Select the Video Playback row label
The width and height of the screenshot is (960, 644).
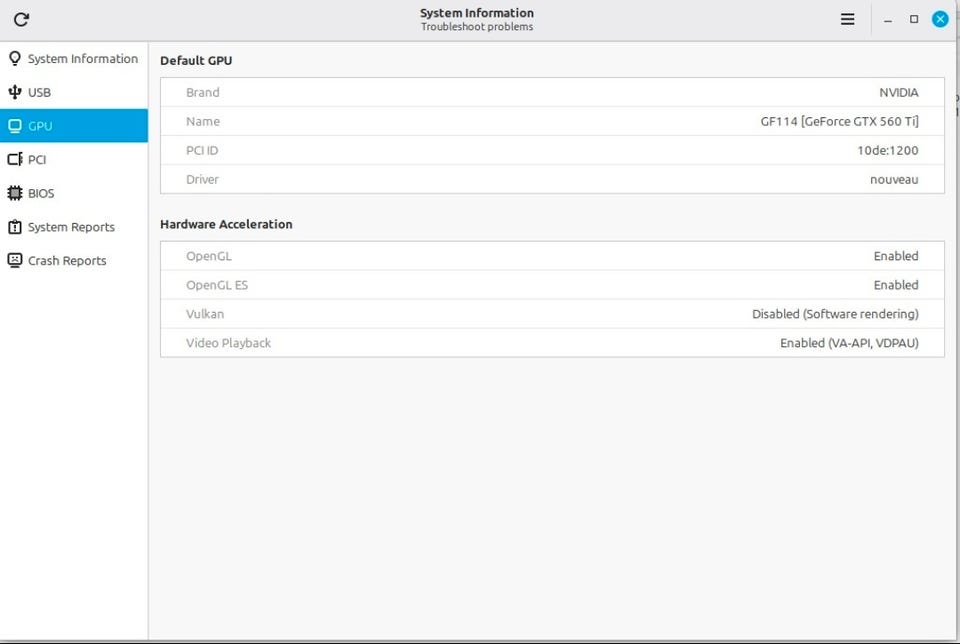tap(228, 343)
